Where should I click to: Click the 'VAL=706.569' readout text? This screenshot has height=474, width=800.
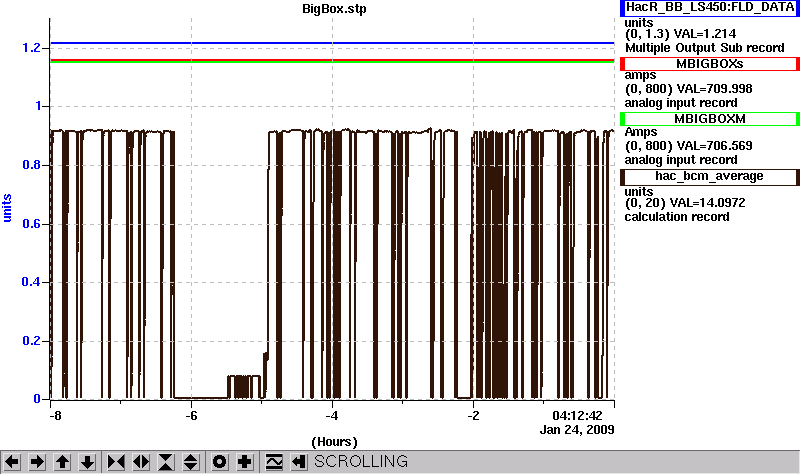714,146
